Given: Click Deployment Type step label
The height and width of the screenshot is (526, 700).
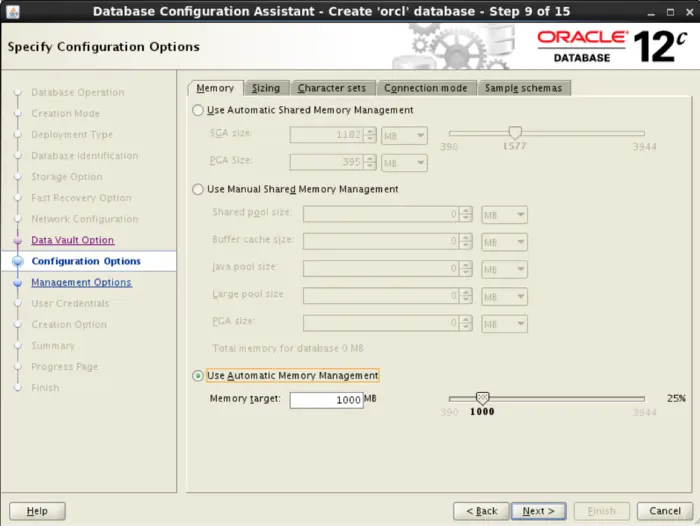Looking at the screenshot, I should click(x=72, y=134).
